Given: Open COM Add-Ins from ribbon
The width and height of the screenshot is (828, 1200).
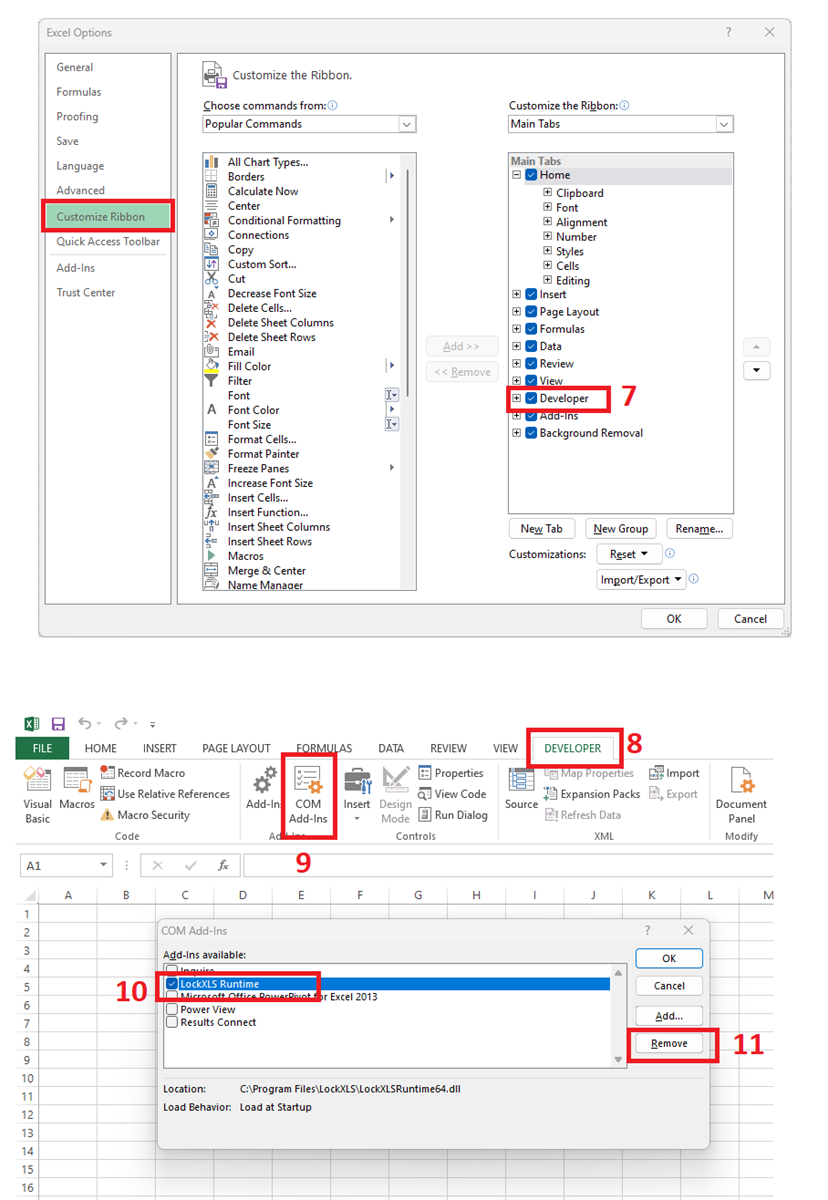Looking at the screenshot, I should pyautogui.click(x=308, y=796).
